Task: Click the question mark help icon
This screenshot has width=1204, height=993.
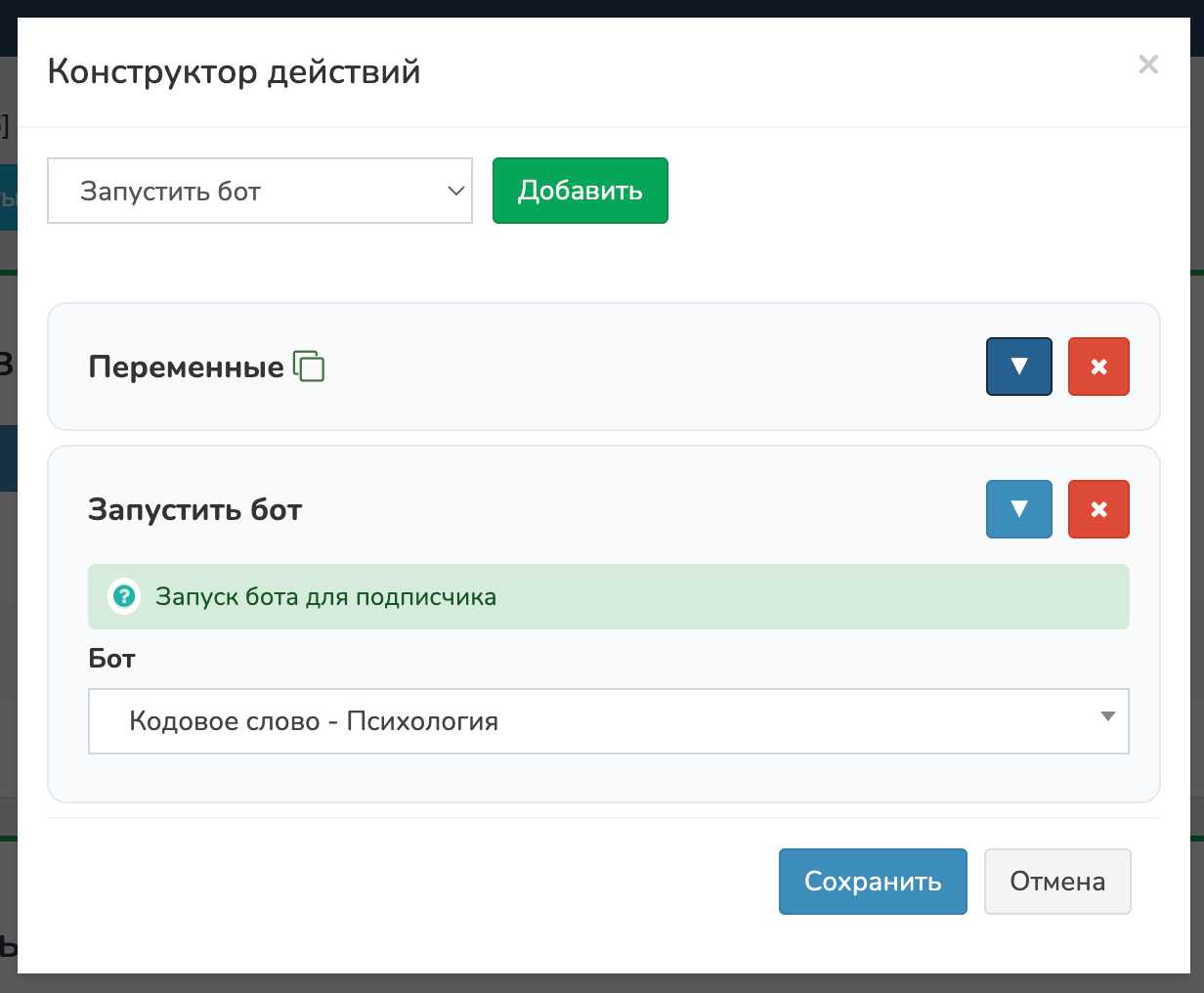Action: [124, 596]
